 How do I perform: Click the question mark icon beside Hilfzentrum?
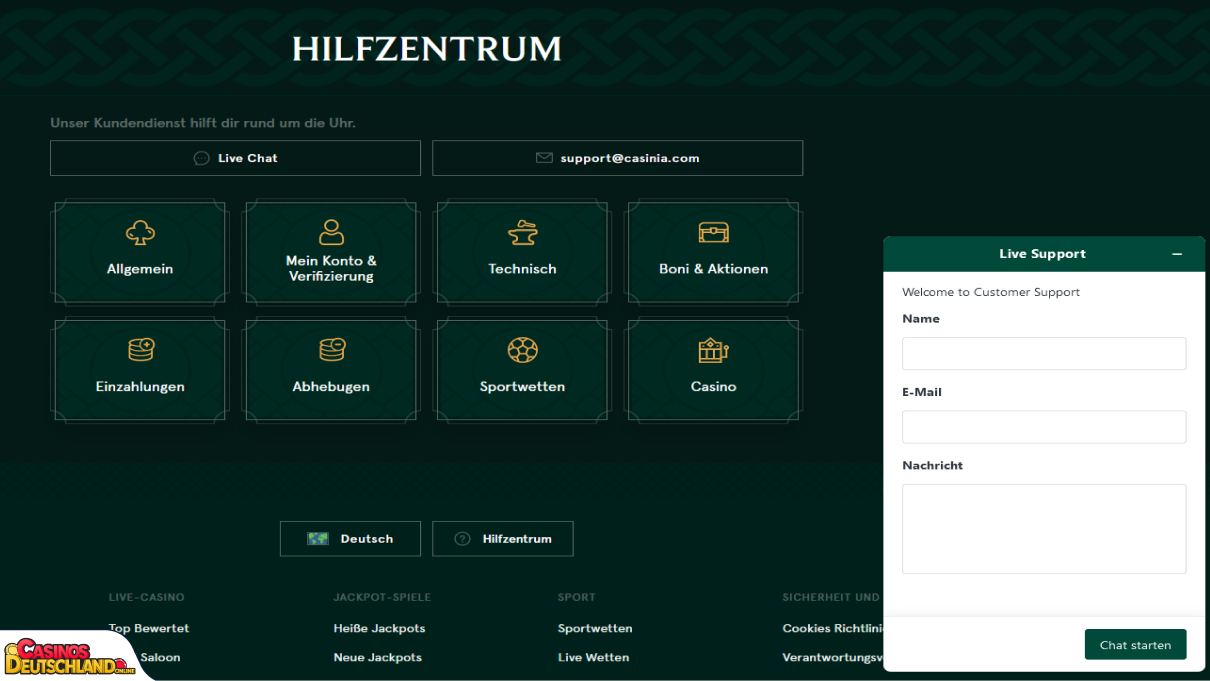coord(462,539)
